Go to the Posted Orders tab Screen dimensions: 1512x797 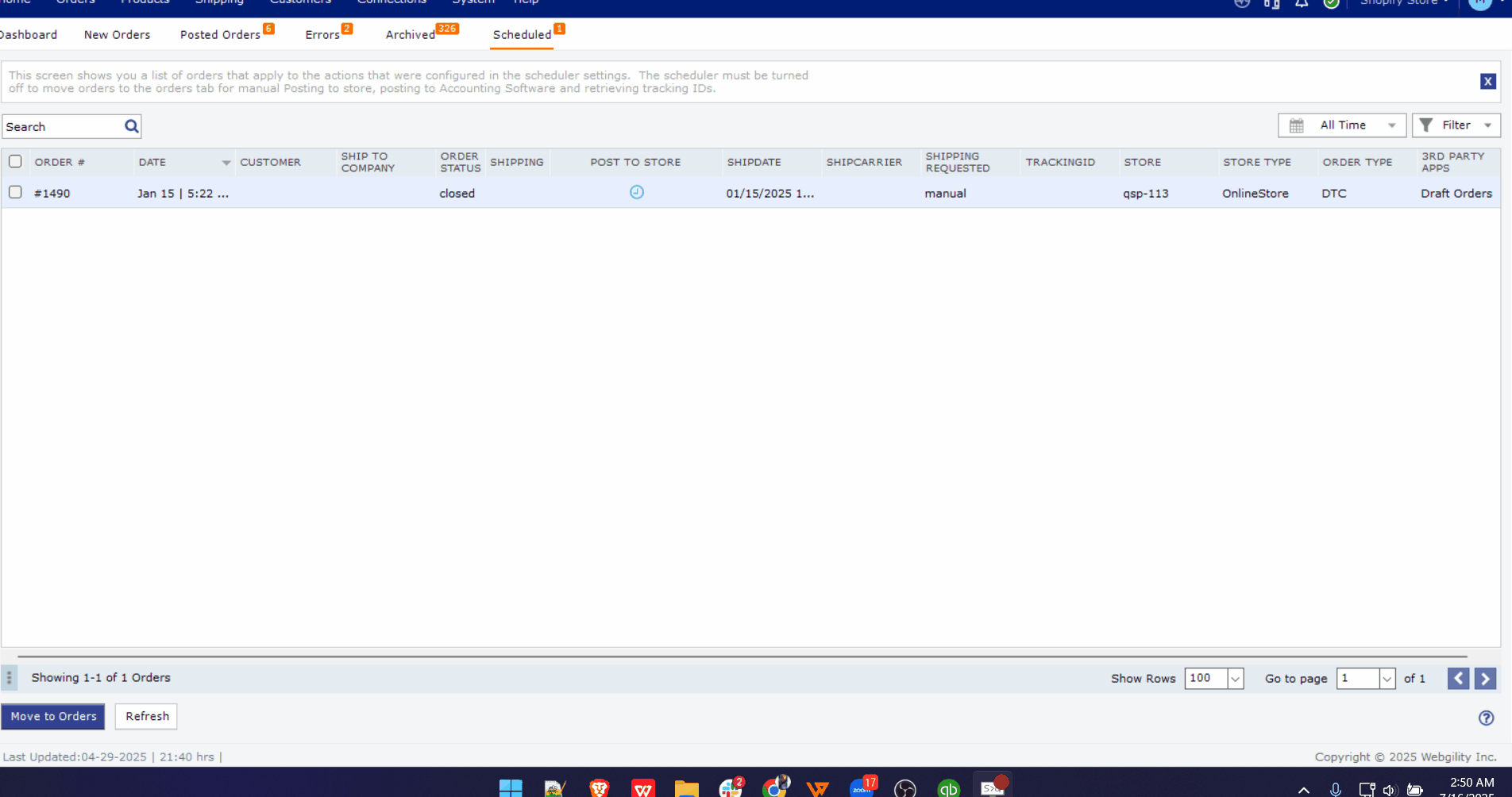[220, 35]
